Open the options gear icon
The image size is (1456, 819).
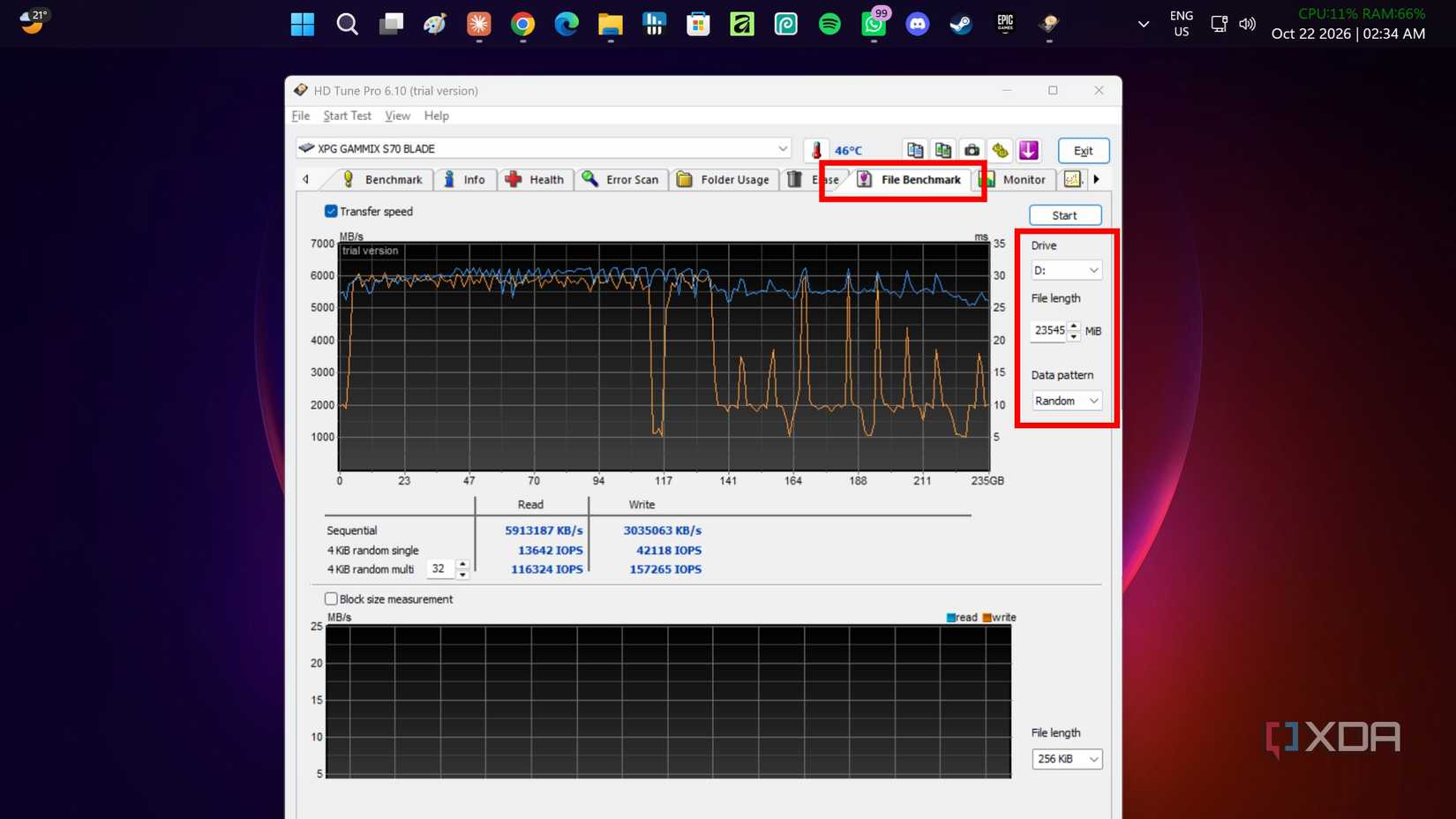point(1000,150)
